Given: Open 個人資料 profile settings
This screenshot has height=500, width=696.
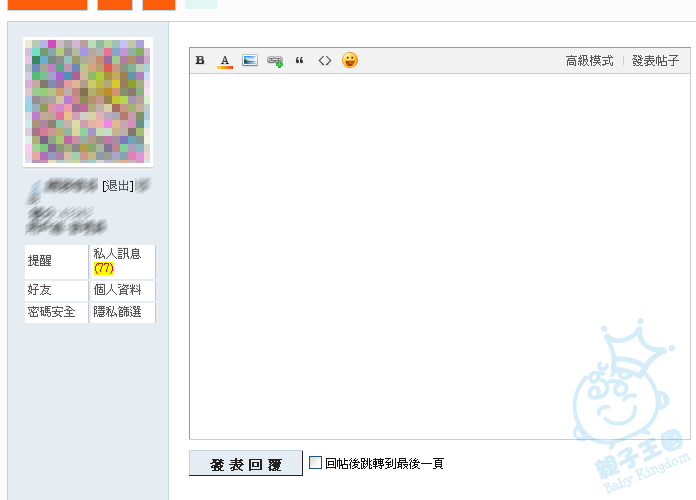Looking at the screenshot, I should point(117,290).
